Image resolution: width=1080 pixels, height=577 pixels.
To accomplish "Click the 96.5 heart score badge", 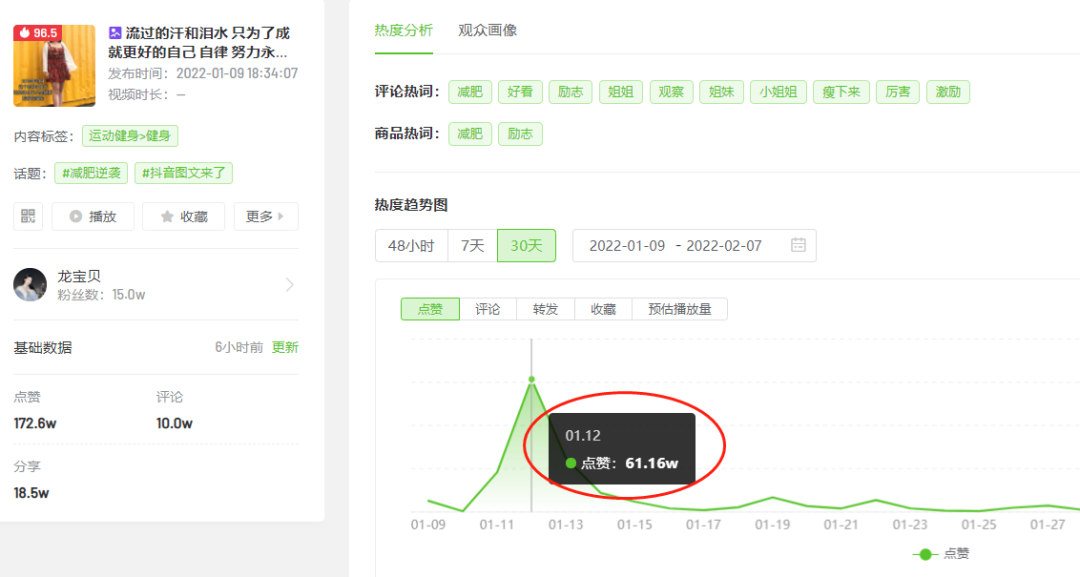I will [x=40, y=31].
